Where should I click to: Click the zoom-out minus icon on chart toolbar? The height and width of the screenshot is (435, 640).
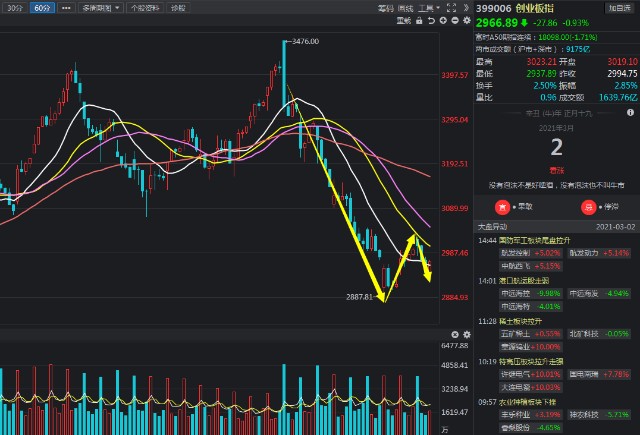click(455, 20)
